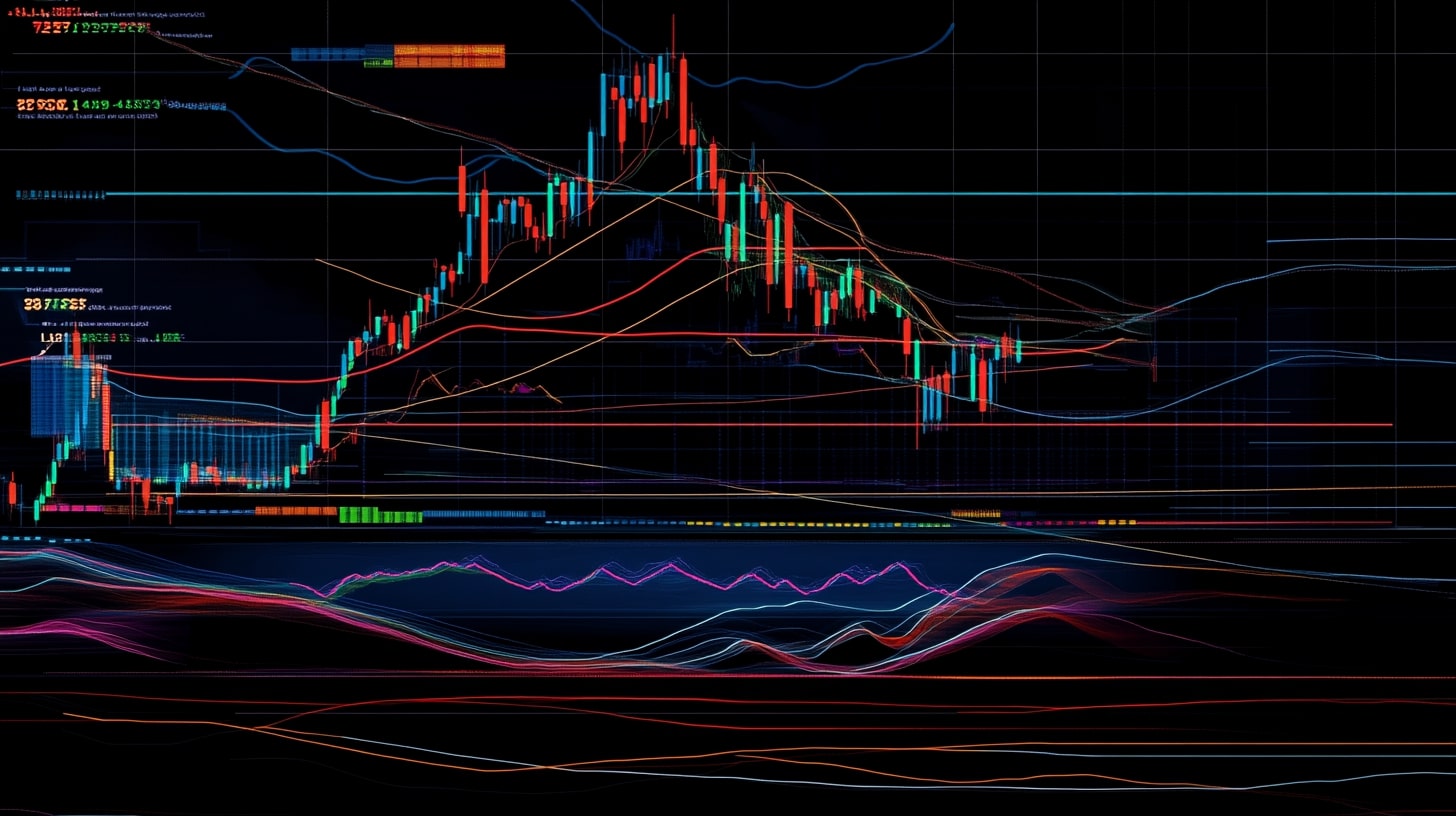The height and width of the screenshot is (816, 1456).
Task: Select the long cyan horizontal level line
Action: click(780, 194)
